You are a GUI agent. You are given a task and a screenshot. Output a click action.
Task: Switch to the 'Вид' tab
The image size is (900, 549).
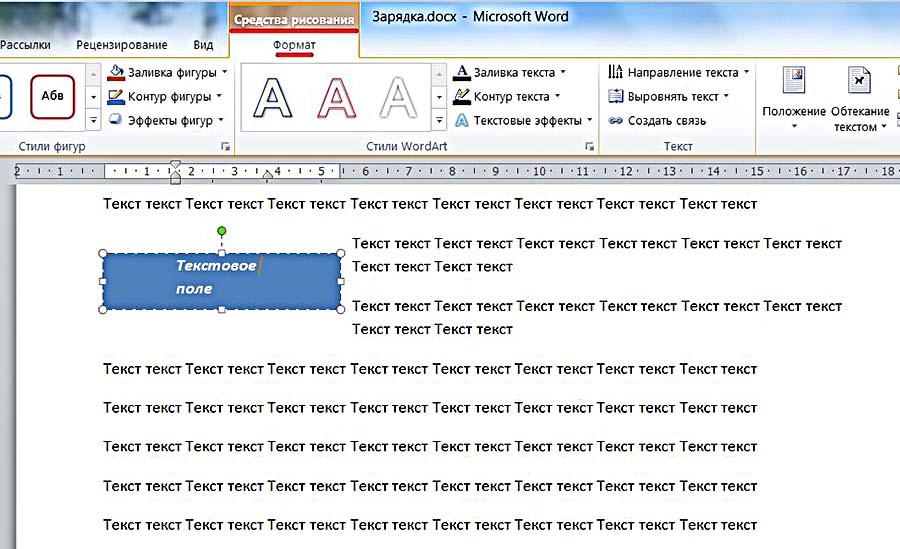tap(203, 45)
